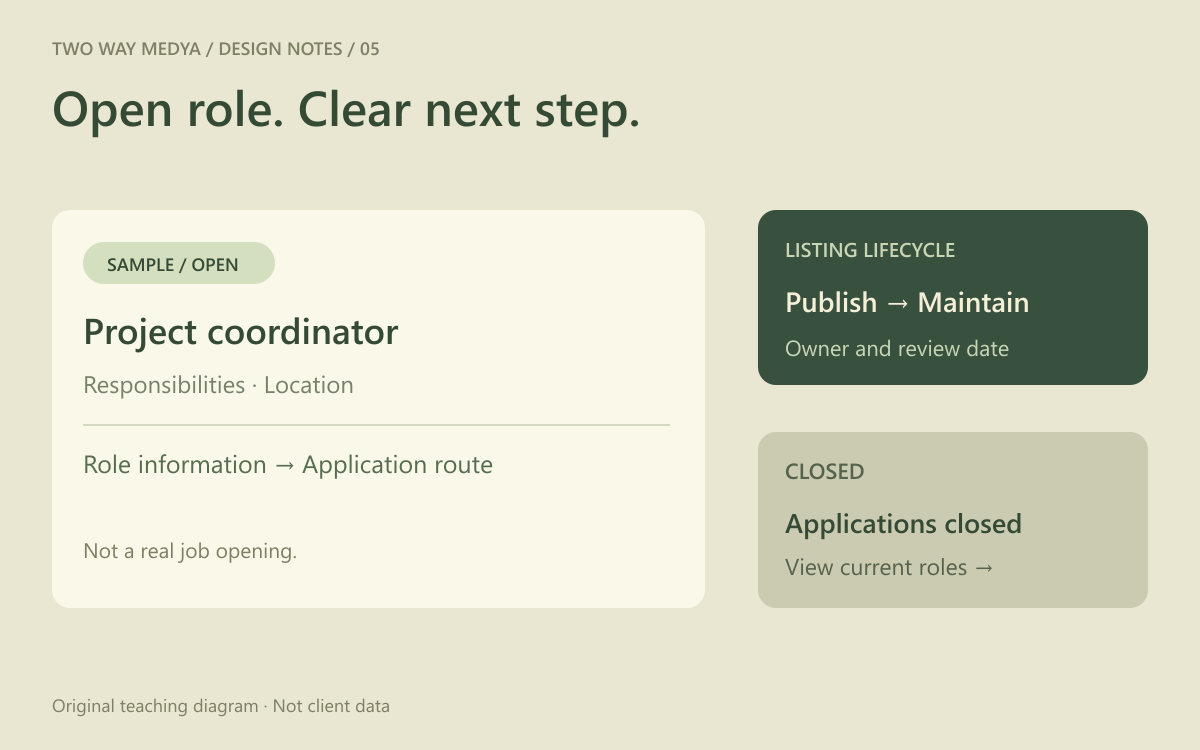Click the arrow in Role information → Application route
The width and height of the screenshot is (1200, 750).
pyautogui.click(x=284, y=466)
